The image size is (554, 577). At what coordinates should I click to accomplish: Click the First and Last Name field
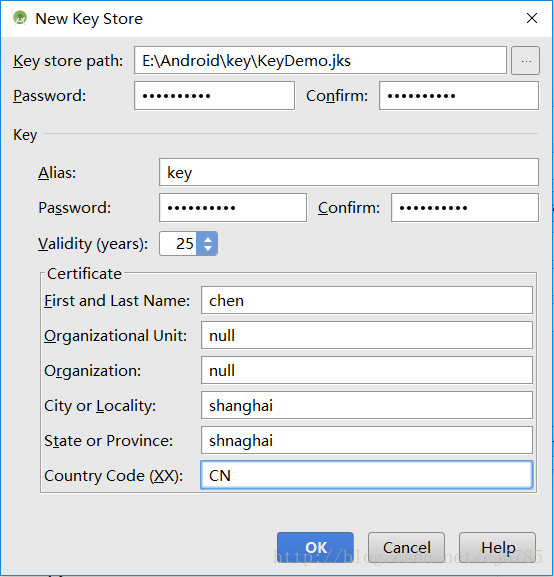point(367,300)
